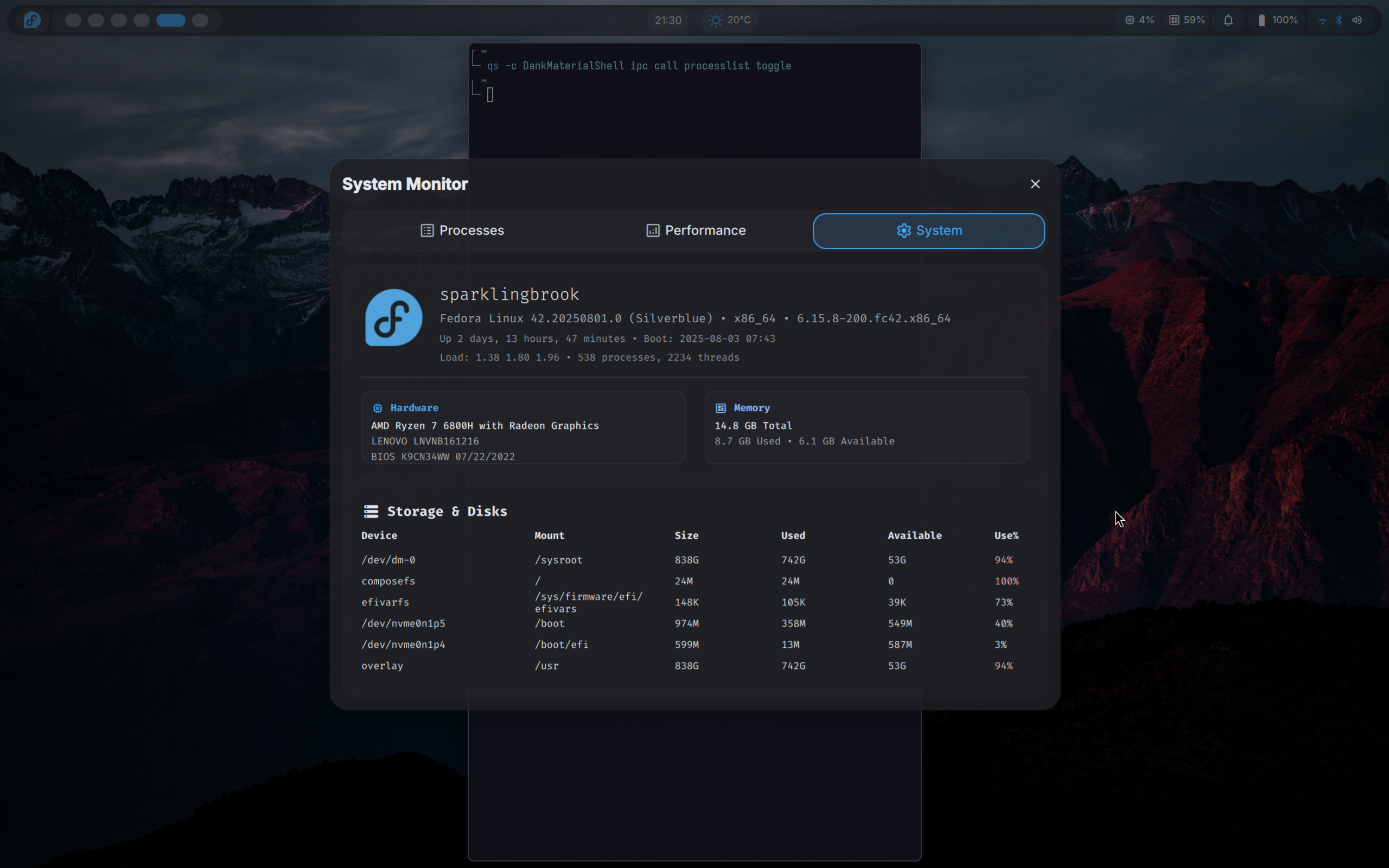Close the System Monitor window

(x=1035, y=184)
